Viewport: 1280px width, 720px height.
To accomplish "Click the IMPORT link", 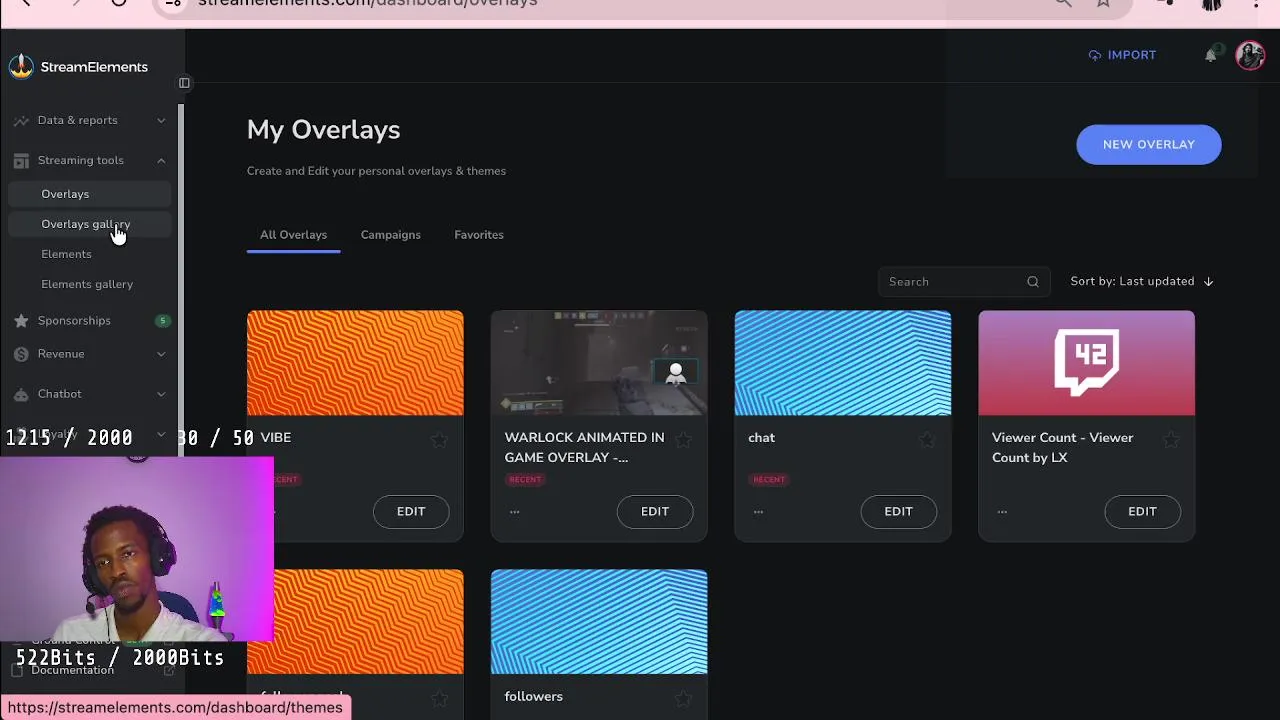I will (1122, 55).
